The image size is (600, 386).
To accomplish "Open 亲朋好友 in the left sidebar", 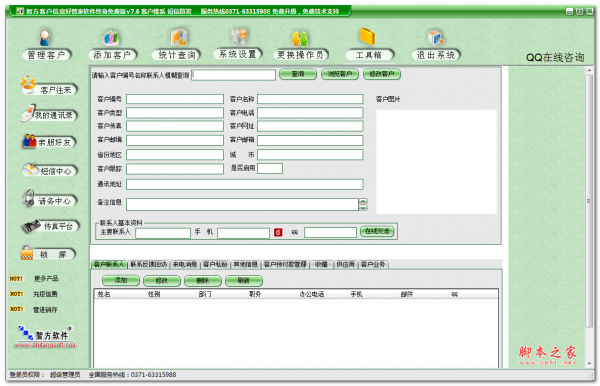I will (49, 142).
